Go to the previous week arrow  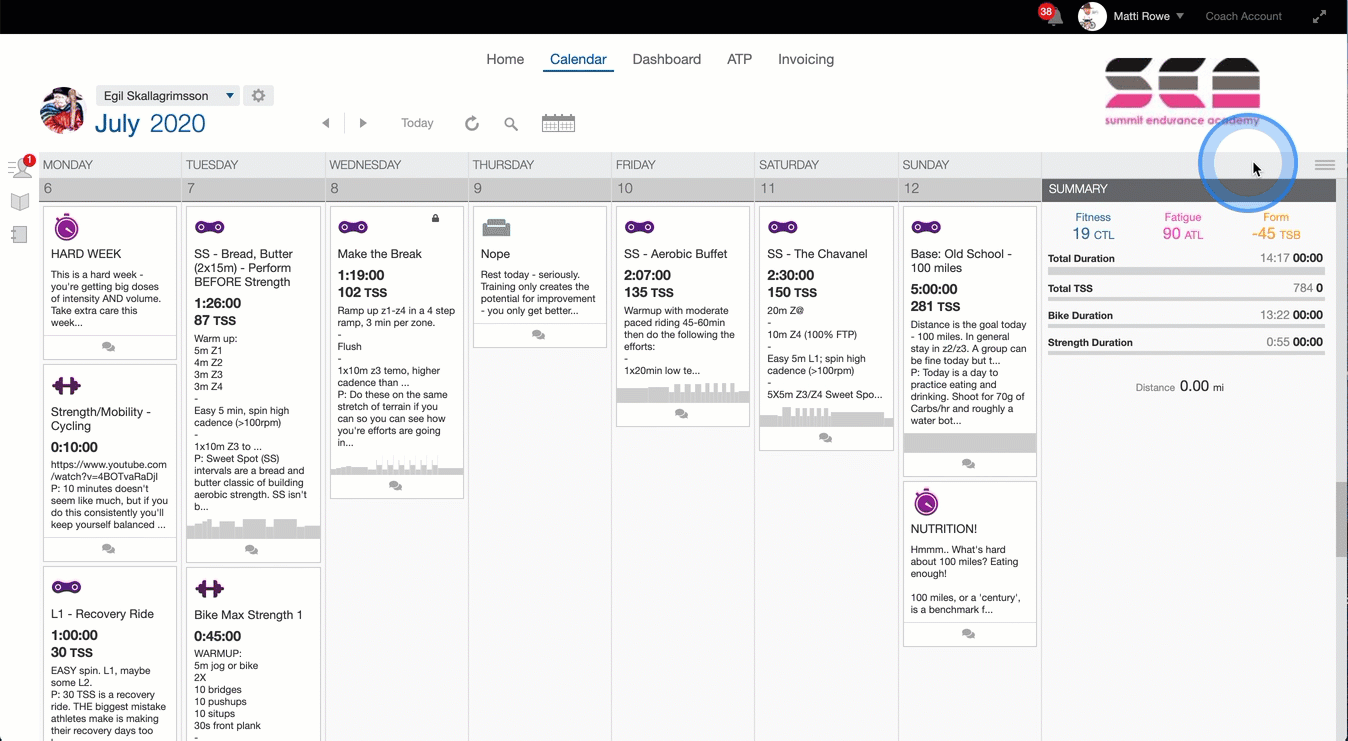tap(326, 123)
